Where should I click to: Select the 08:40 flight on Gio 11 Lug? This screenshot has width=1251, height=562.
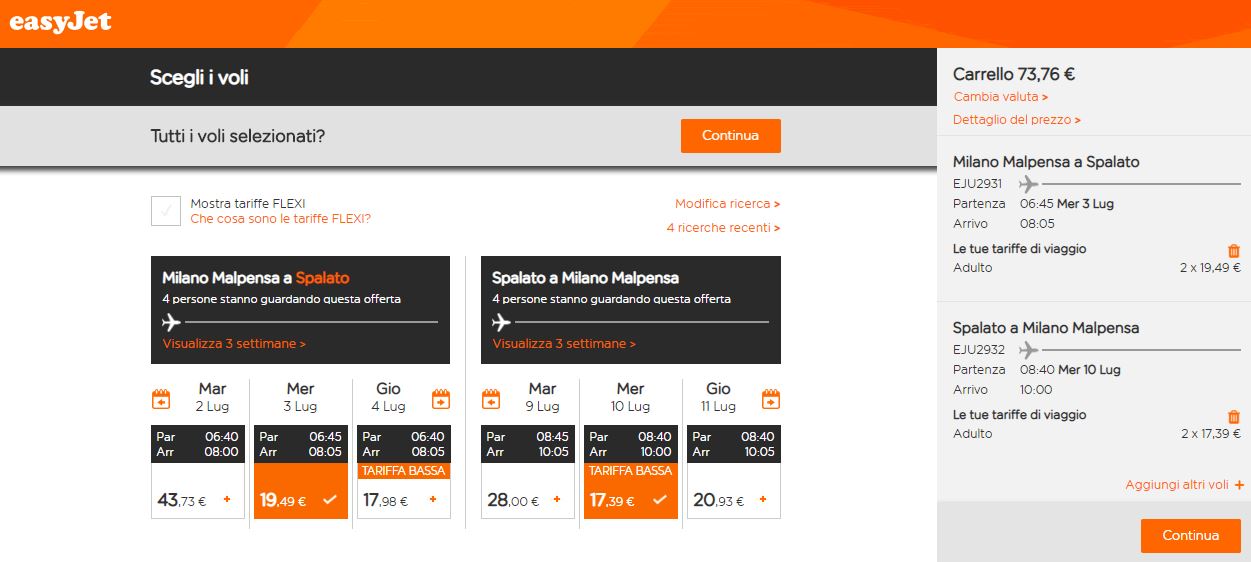click(734, 472)
